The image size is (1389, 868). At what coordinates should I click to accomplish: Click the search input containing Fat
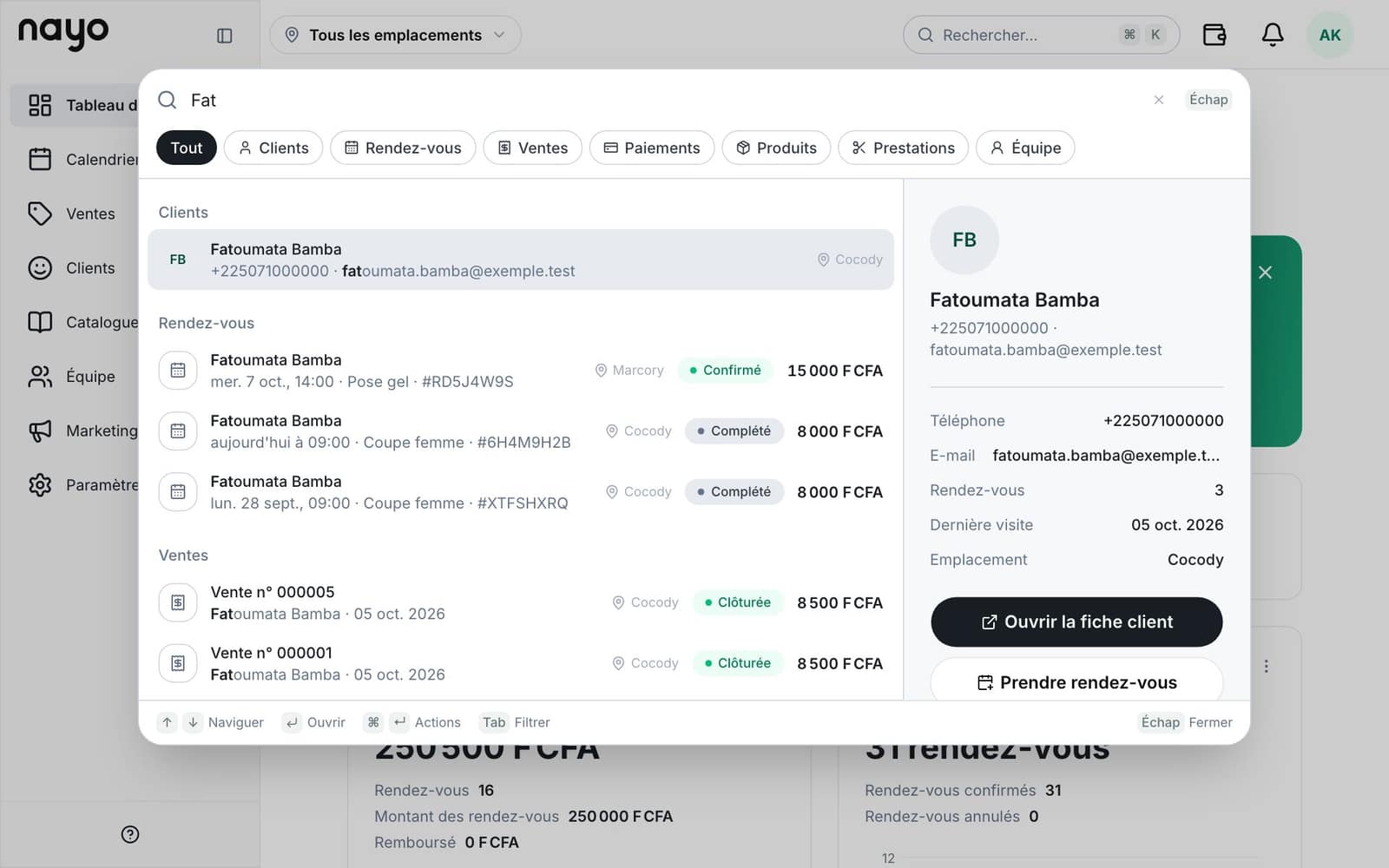660,100
